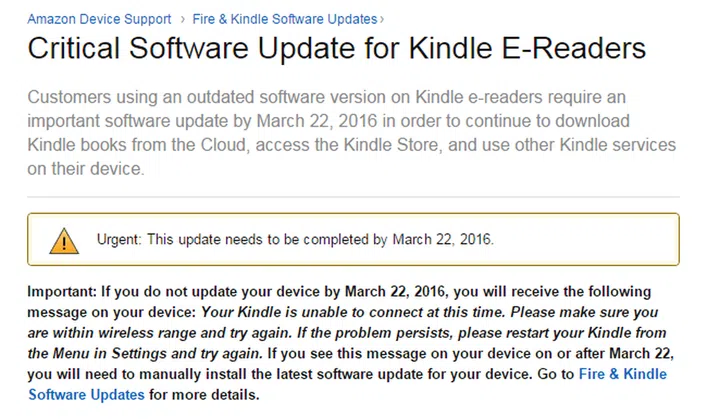Click the alert text about completing the update
The width and height of the screenshot is (720, 419).
click(320, 241)
